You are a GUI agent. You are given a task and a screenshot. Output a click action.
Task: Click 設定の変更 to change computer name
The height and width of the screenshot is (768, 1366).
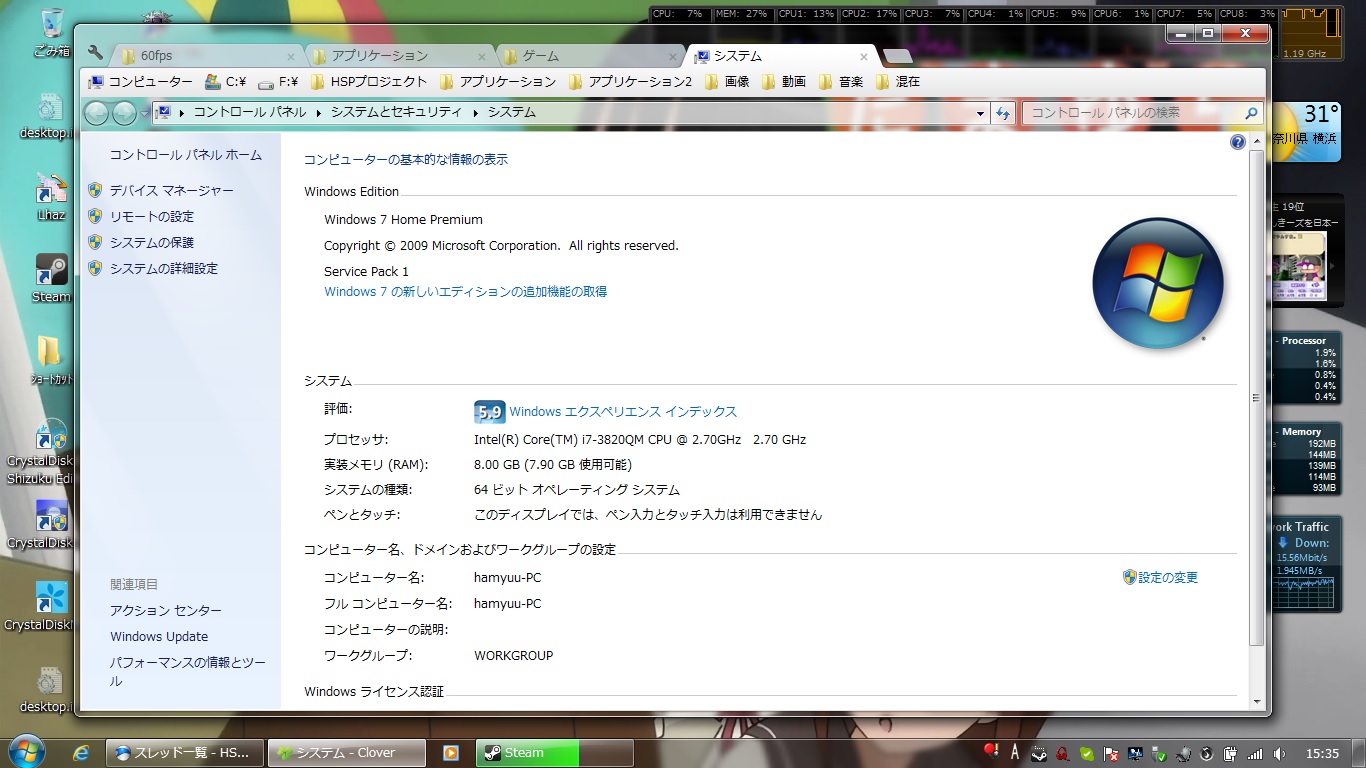[x=1168, y=577]
